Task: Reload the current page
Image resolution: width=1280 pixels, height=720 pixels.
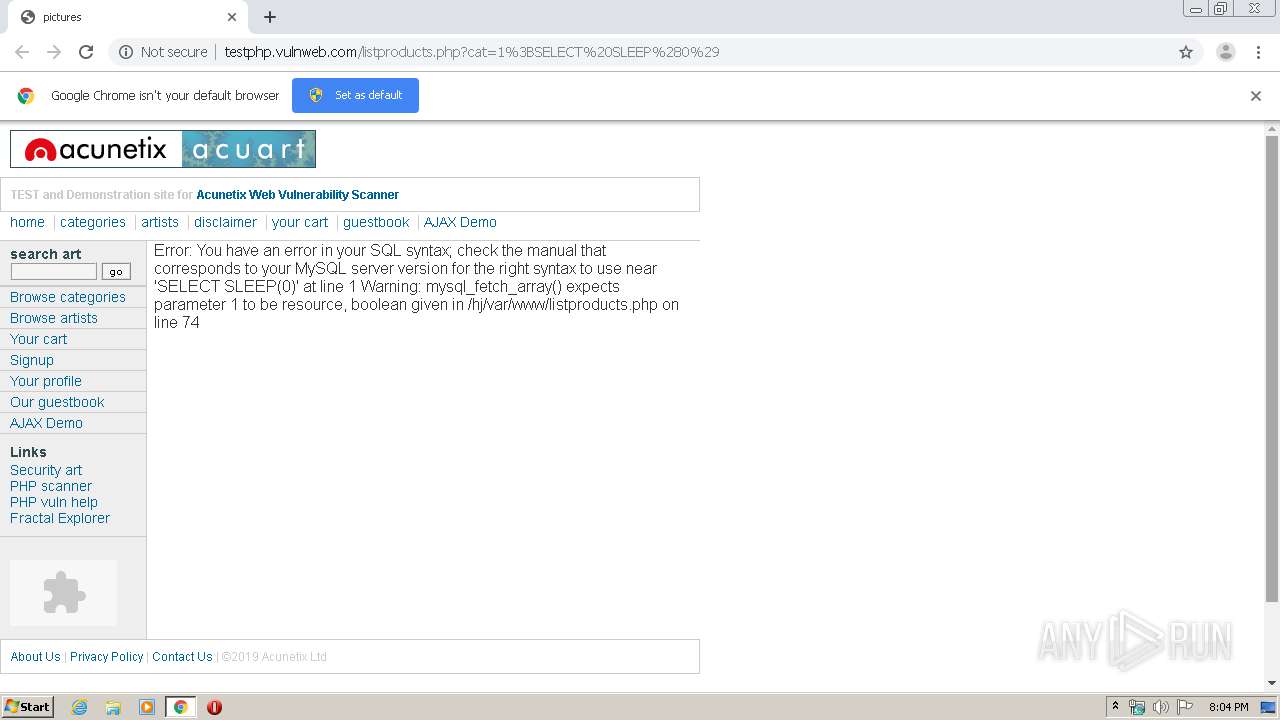Action: pos(86,52)
